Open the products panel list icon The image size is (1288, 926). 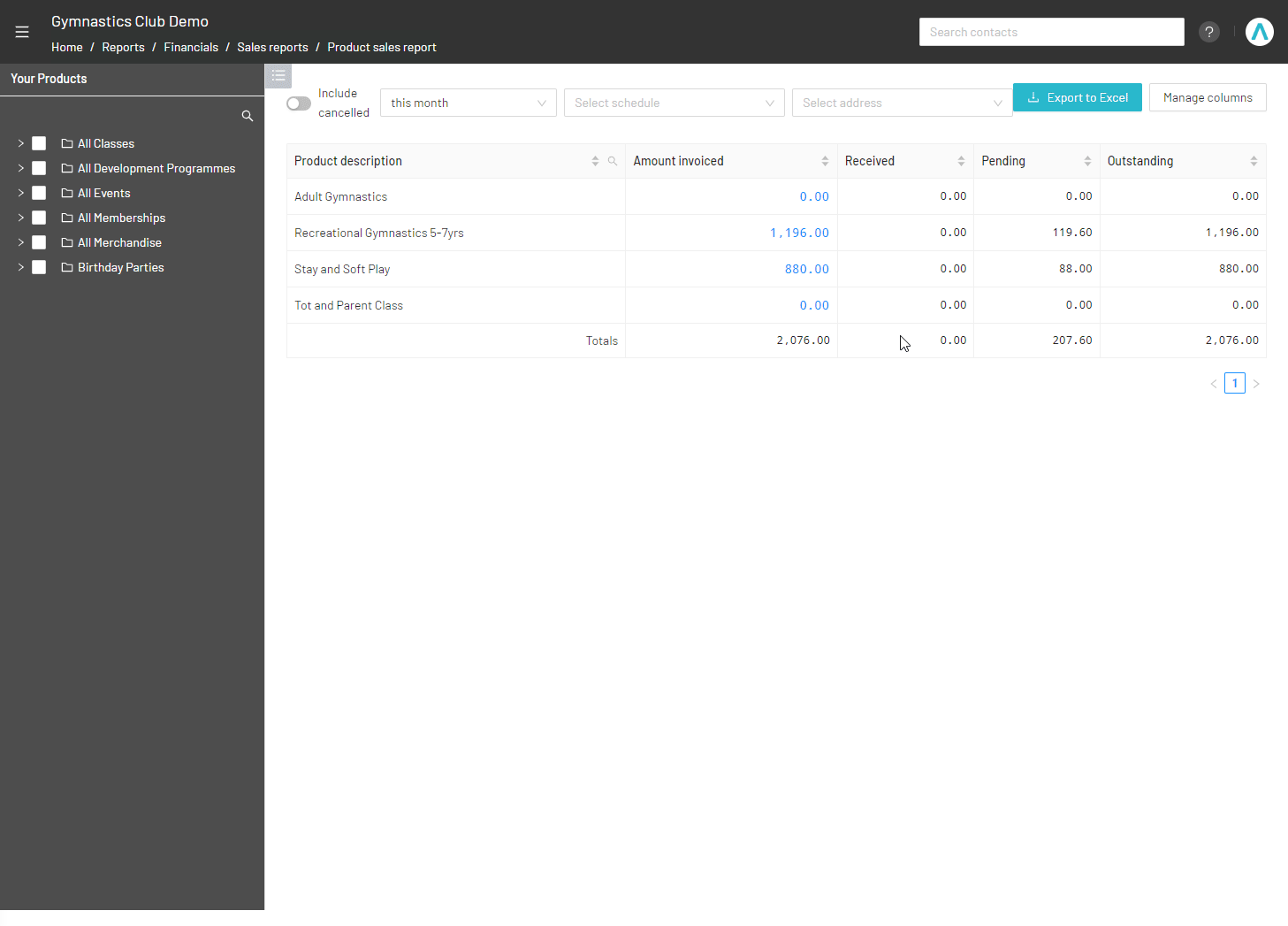[278, 75]
